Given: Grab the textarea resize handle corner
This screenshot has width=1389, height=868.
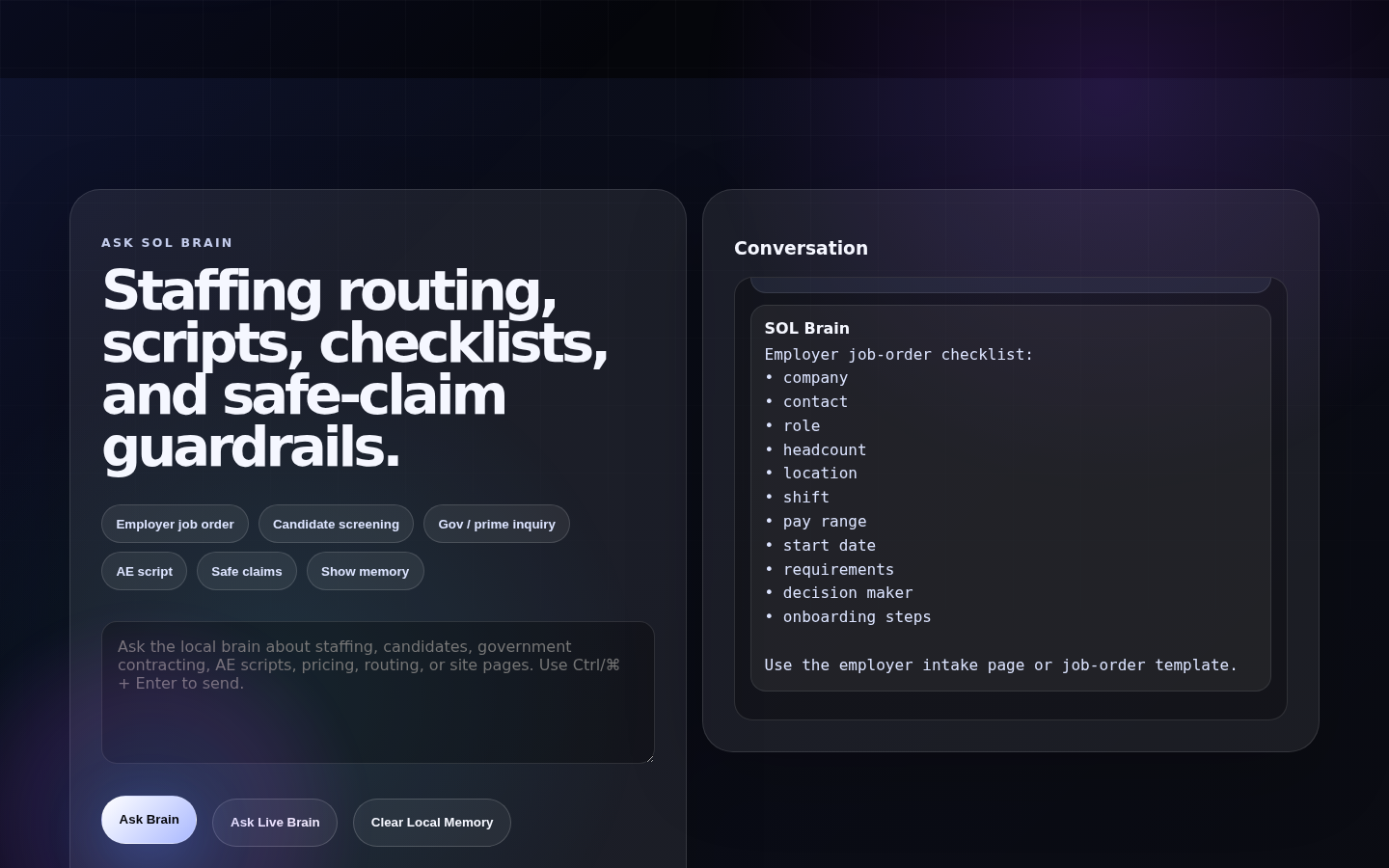Looking at the screenshot, I should [648, 757].
